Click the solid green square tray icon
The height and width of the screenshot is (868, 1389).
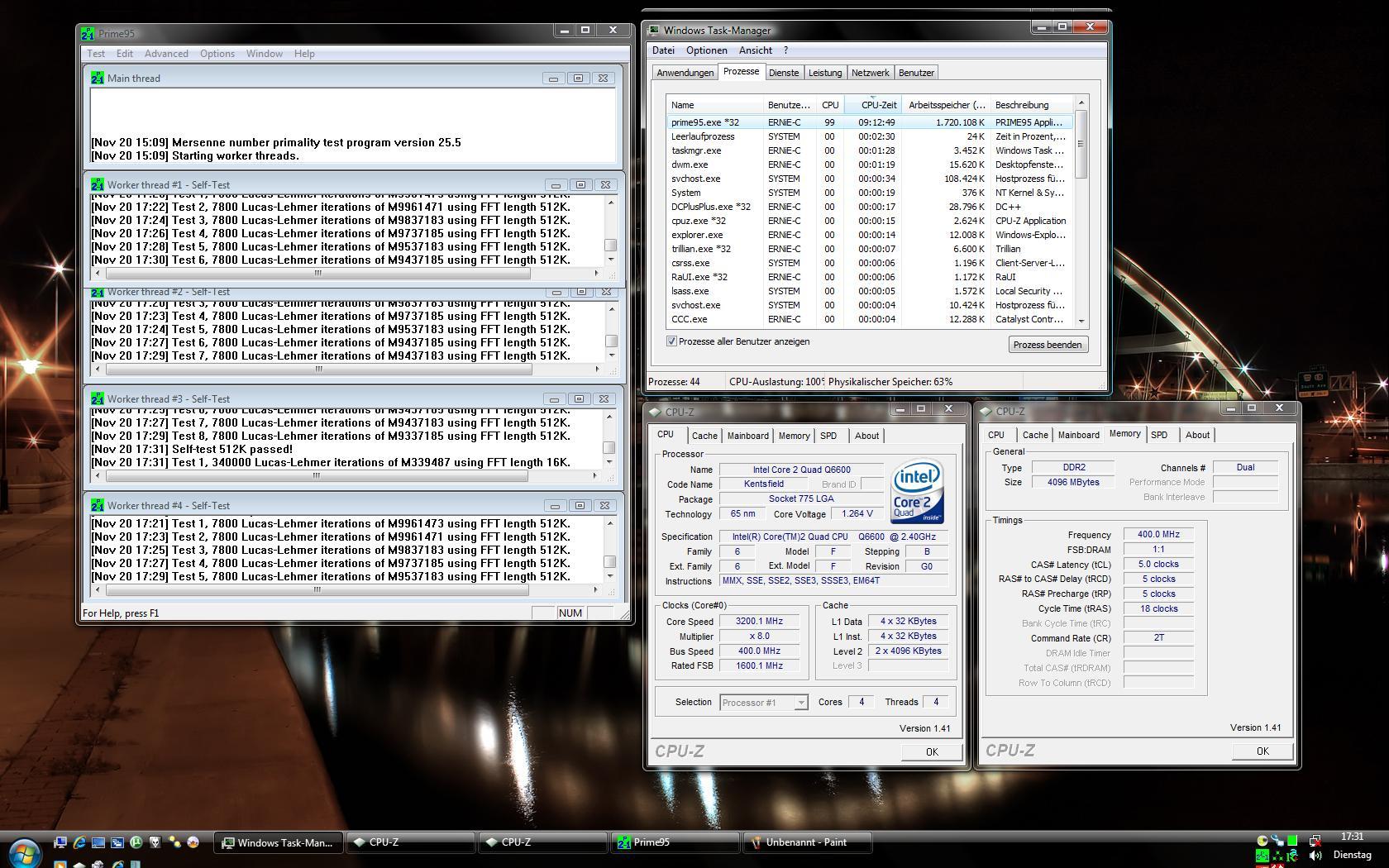click(1292, 840)
